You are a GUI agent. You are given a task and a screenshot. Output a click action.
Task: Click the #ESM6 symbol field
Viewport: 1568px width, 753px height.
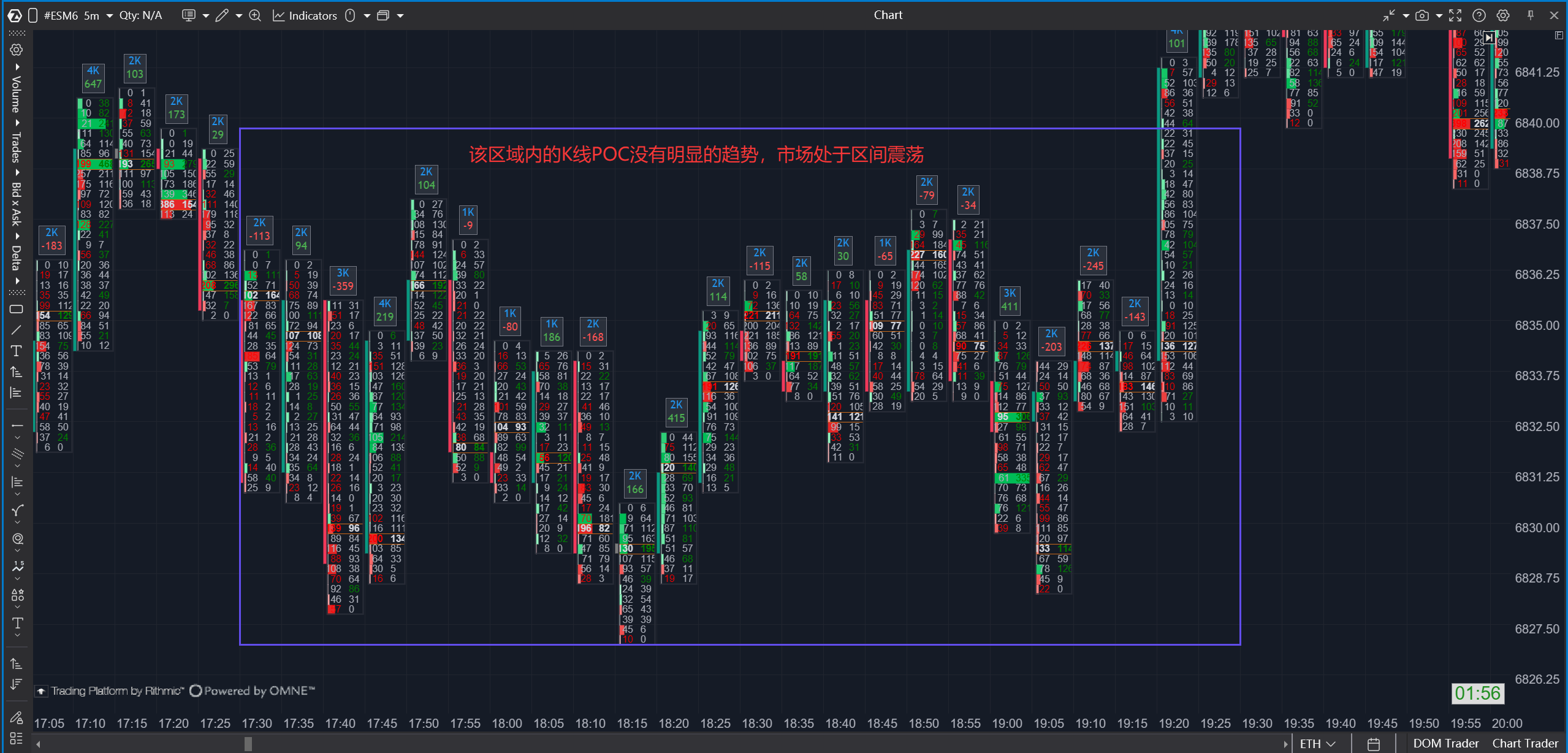tap(61, 15)
